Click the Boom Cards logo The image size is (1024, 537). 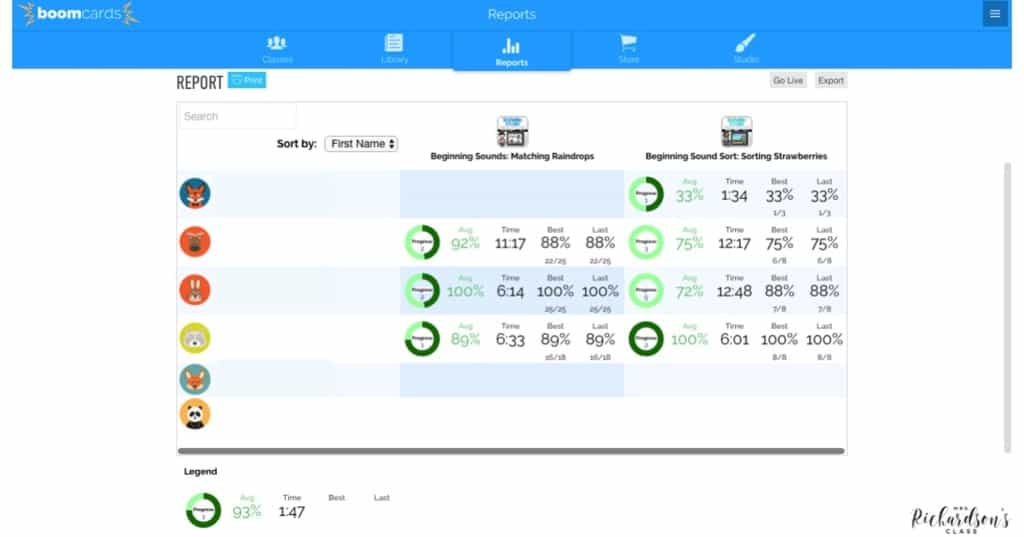pos(79,14)
